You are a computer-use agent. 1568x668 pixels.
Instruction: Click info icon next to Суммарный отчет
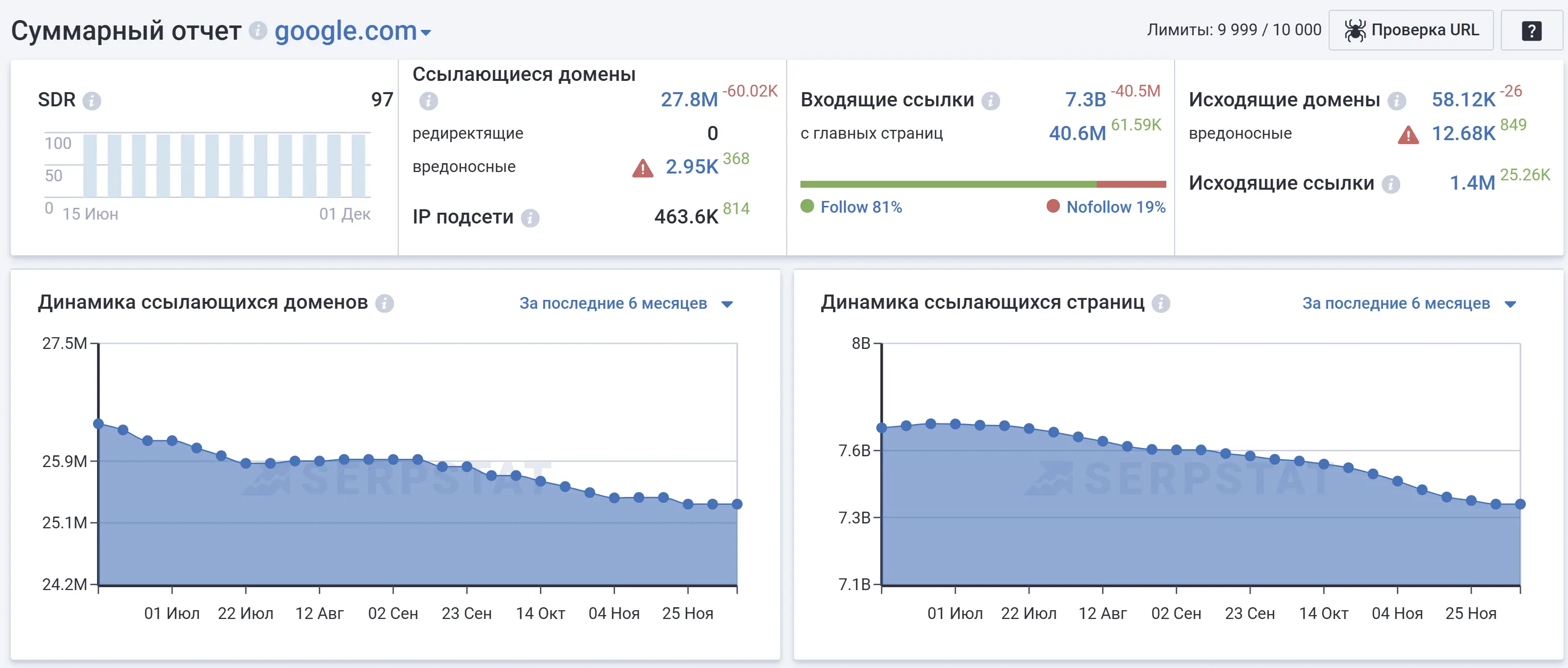[x=258, y=30]
